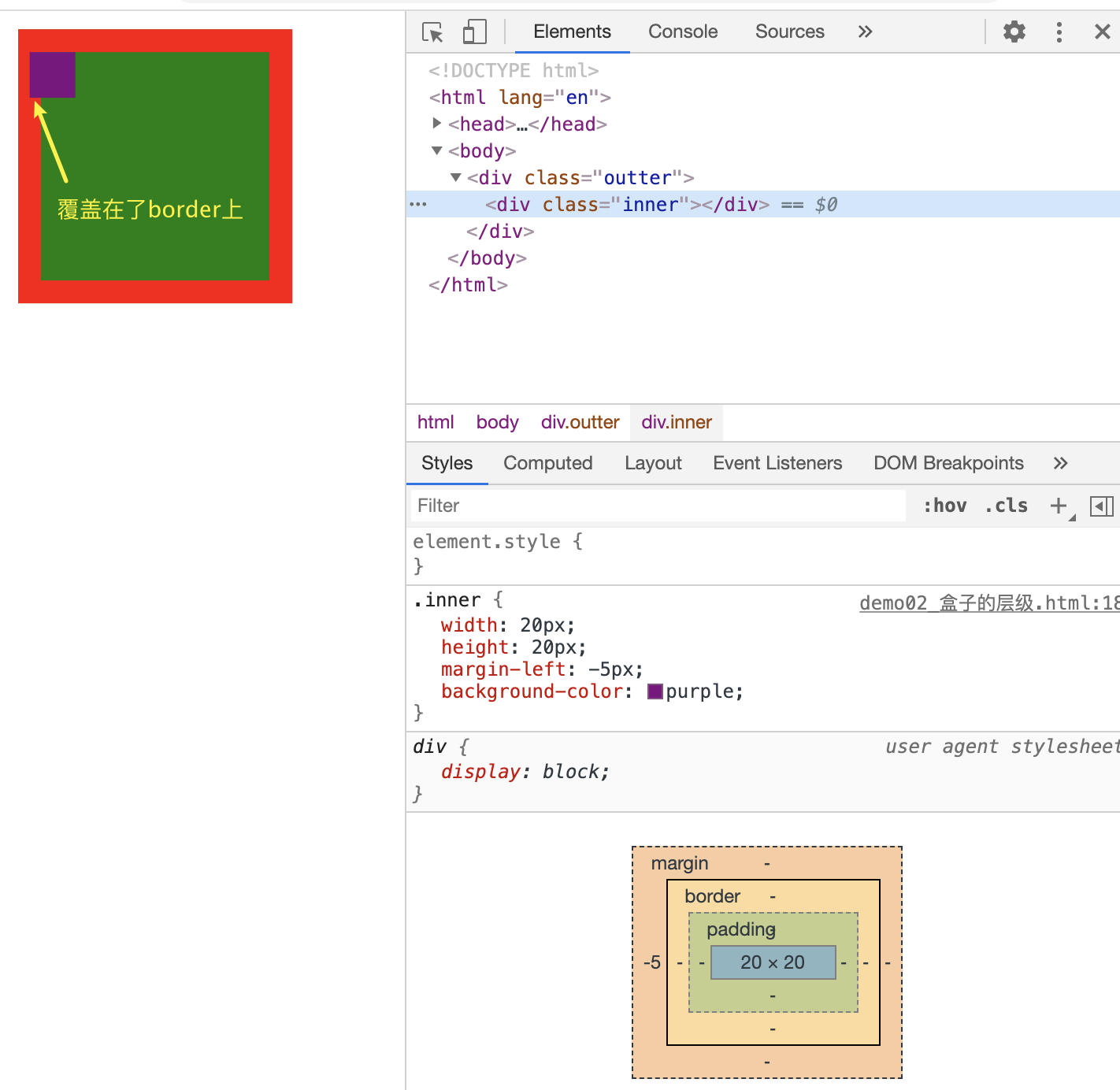This screenshot has width=1120, height=1090.
Task: Select div.inner in the breadcrumb bar
Action: (x=677, y=422)
